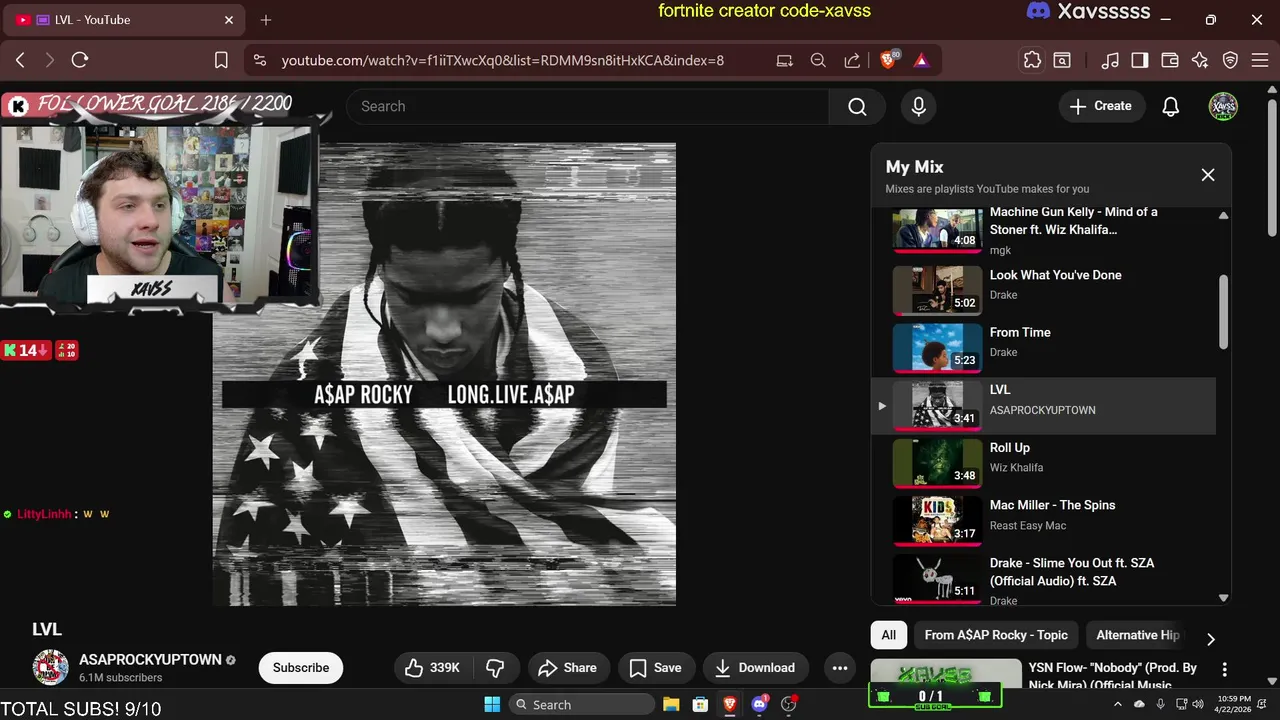This screenshot has height=720, width=1280.
Task: Open site settings icon beside URL
Action: (260, 60)
